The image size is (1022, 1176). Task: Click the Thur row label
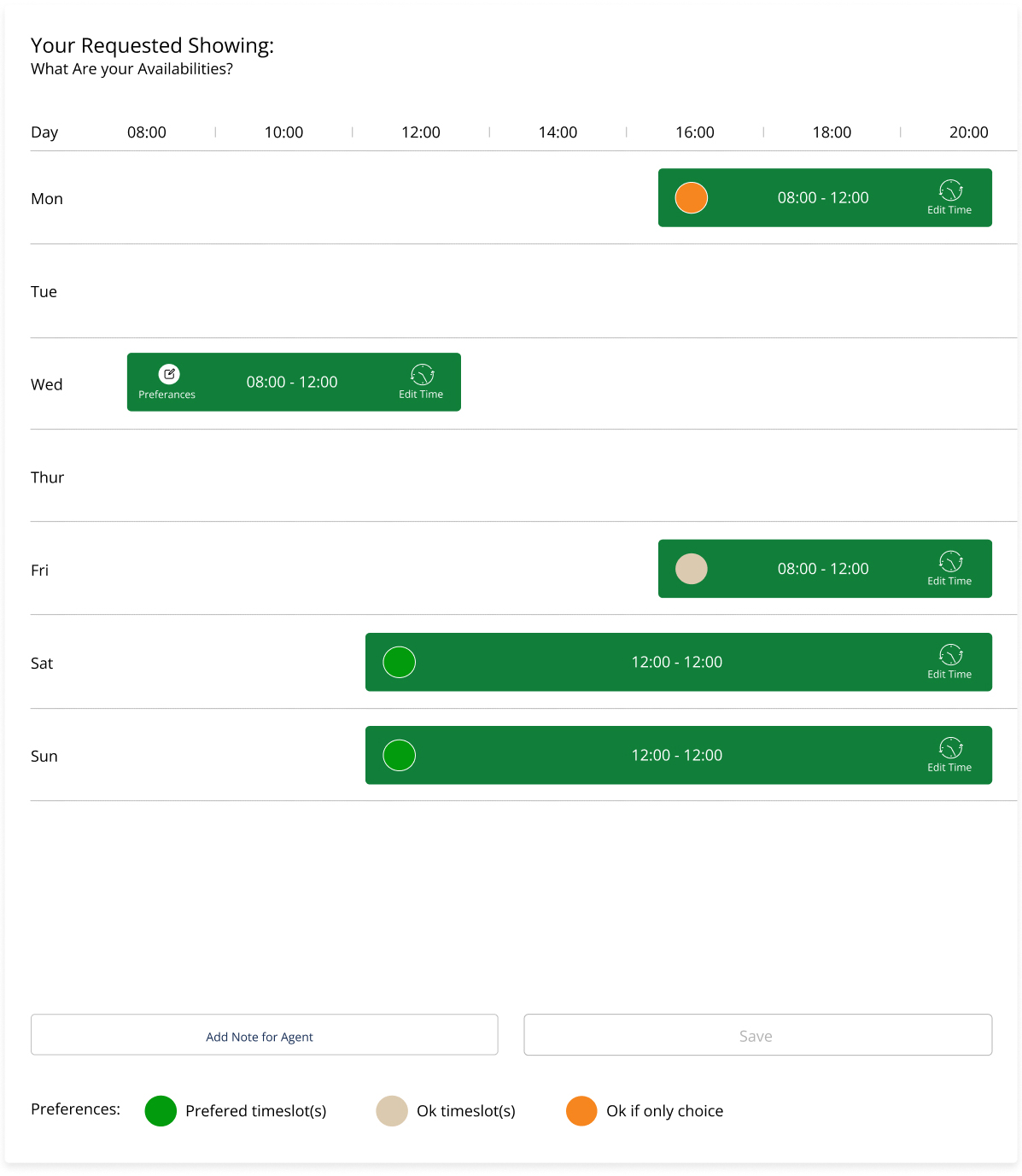[x=48, y=477]
